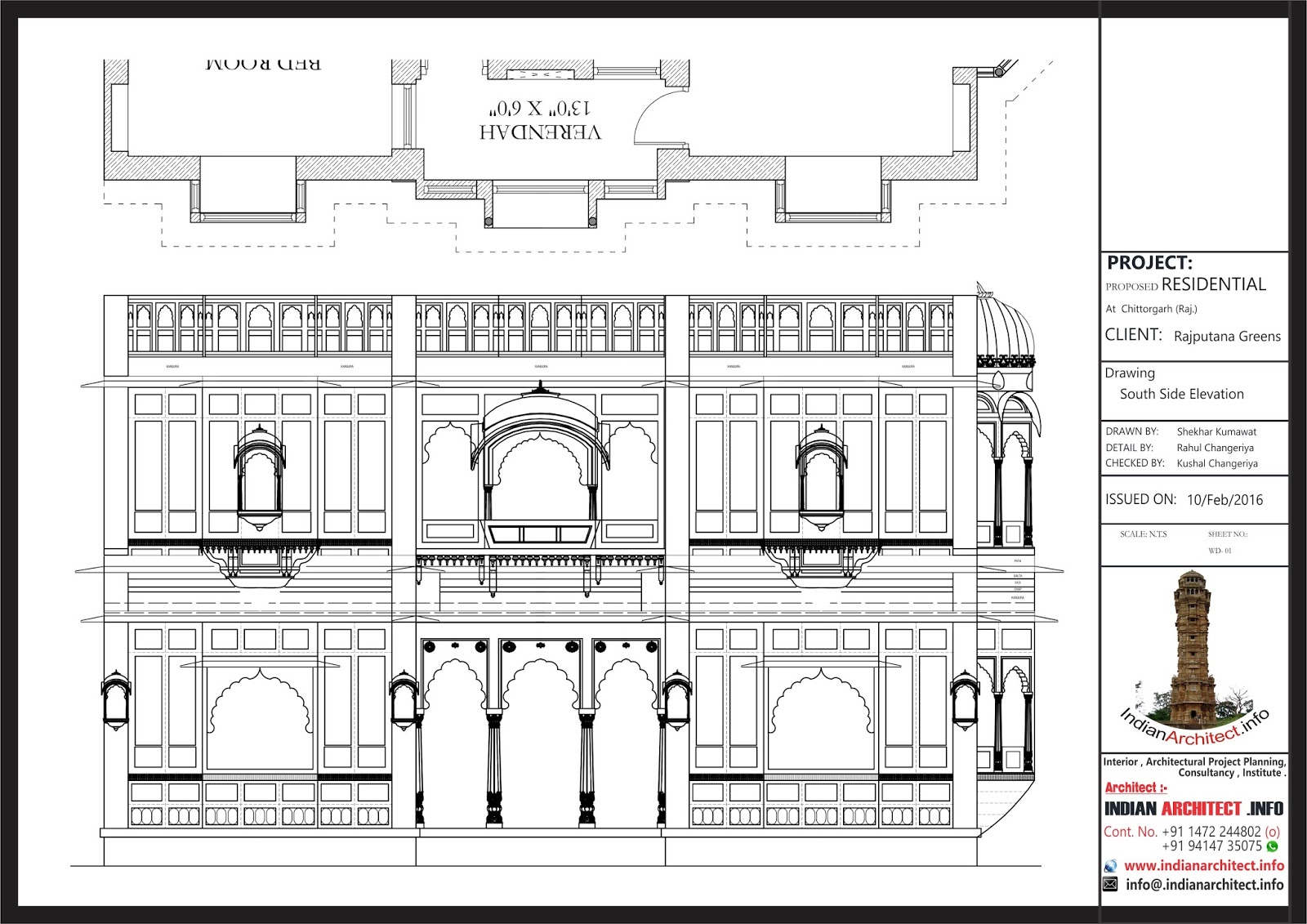This screenshot has width=1307, height=924.
Task: Select the CLIENT name Rajputana Greens
Action: (1228, 336)
